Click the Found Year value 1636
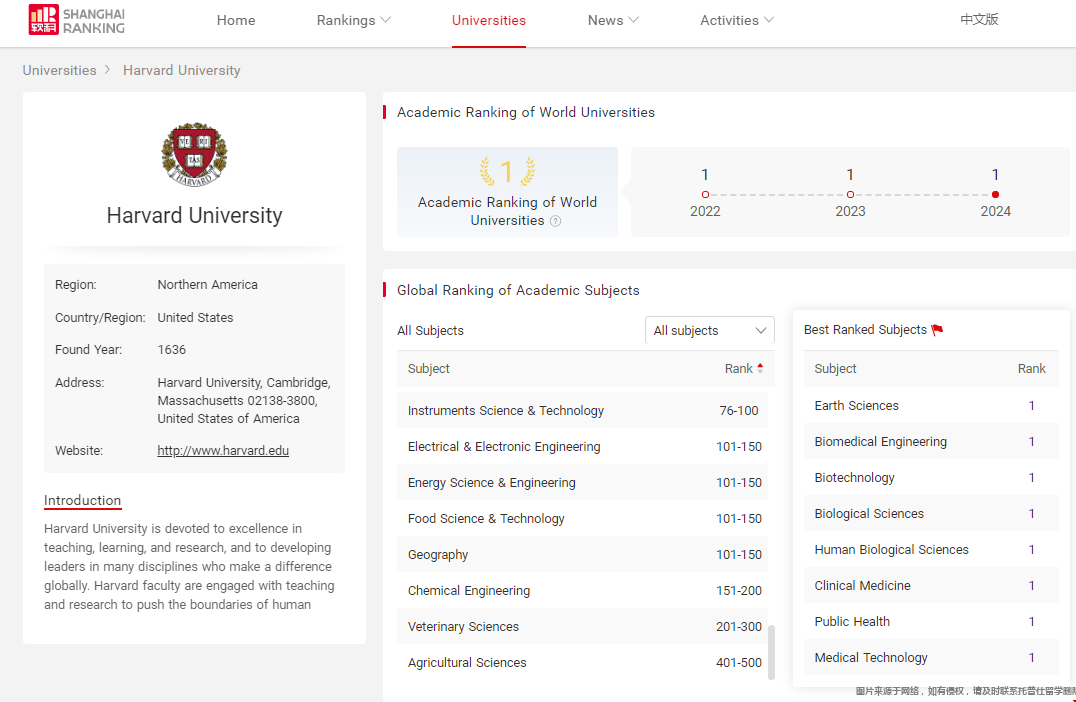Screen dimensions: 1076x702 click(x=172, y=350)
